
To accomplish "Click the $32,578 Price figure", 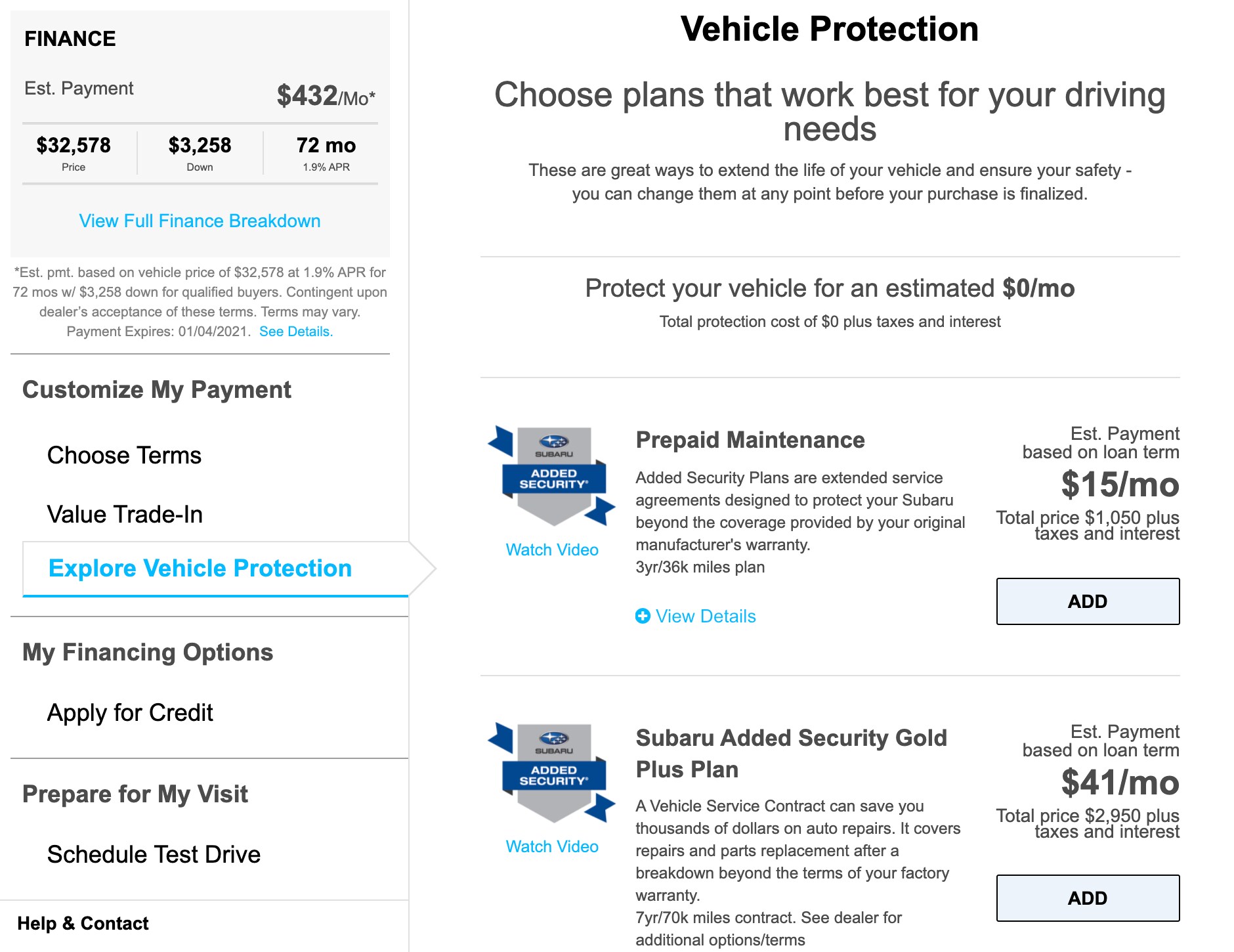I will [x=74, y=145].
